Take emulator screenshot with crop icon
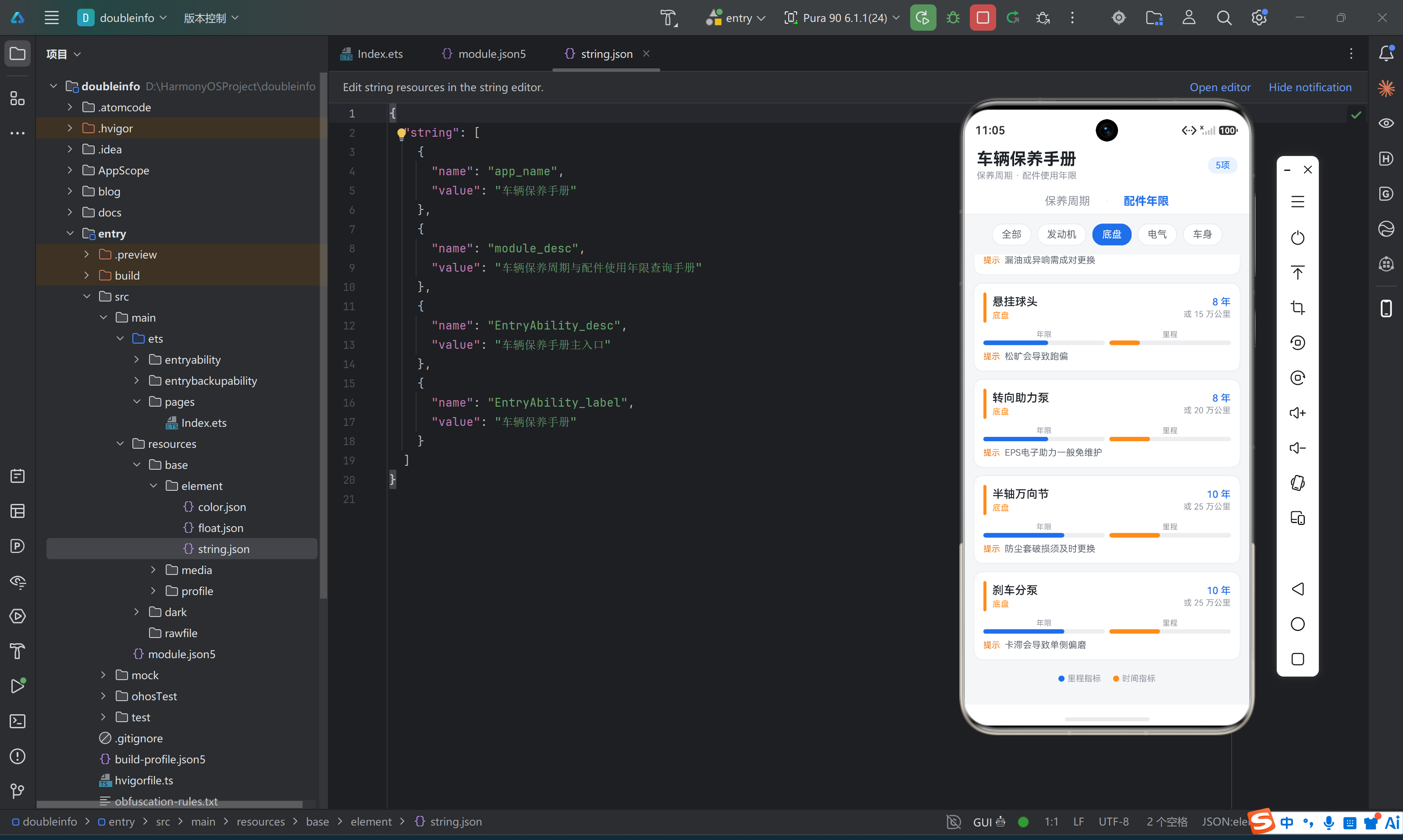1403x840 pixels. 1298,307
